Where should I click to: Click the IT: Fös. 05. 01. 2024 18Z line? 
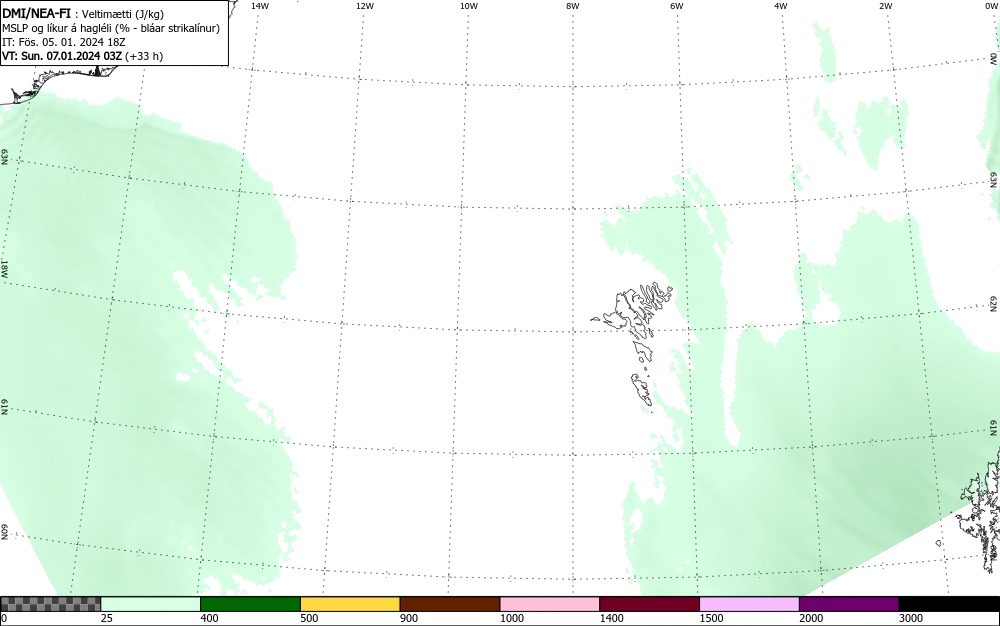[64, 42]
